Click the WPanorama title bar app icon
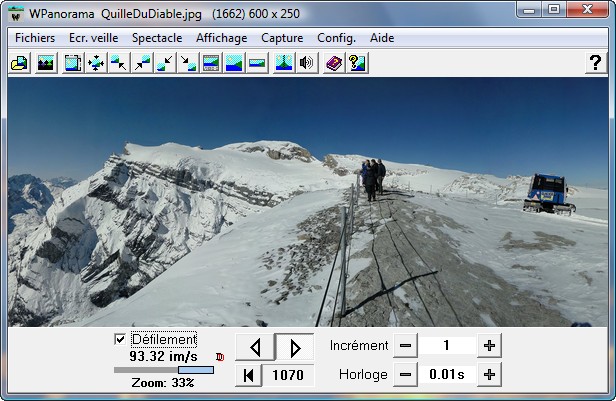This screenshot has width=616, height=401. [x=16, y=14]
